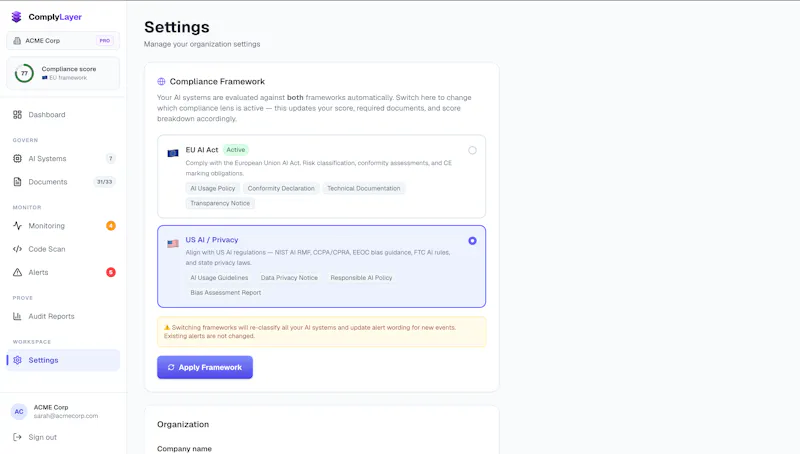The height and width of the screenshot is (454, 800).
Task: Open the ACME Corp organization switcher
Action: tap(63, 40)
